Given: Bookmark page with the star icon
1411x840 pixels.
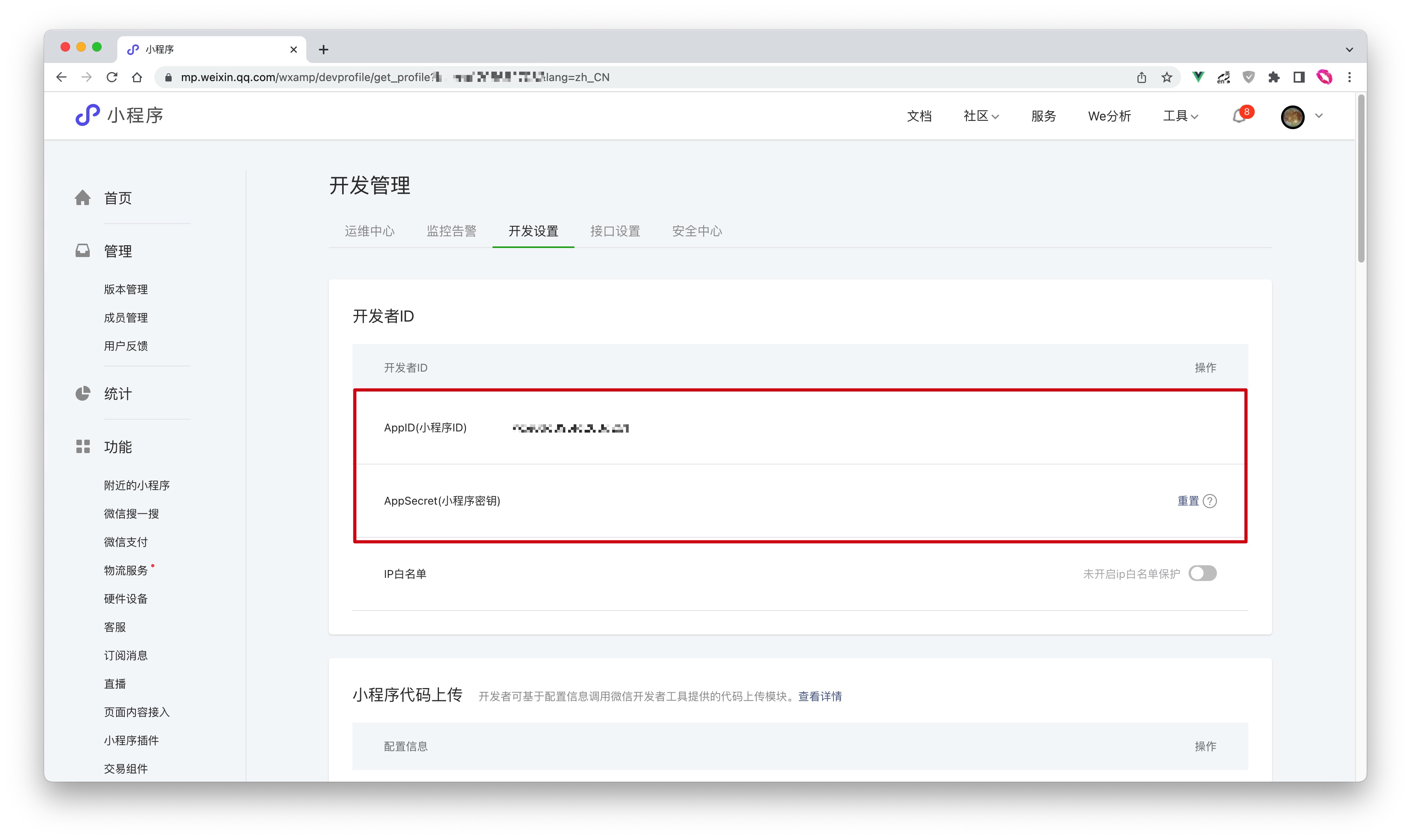Looking at the screenshot, I should (x=1167, y=78).
